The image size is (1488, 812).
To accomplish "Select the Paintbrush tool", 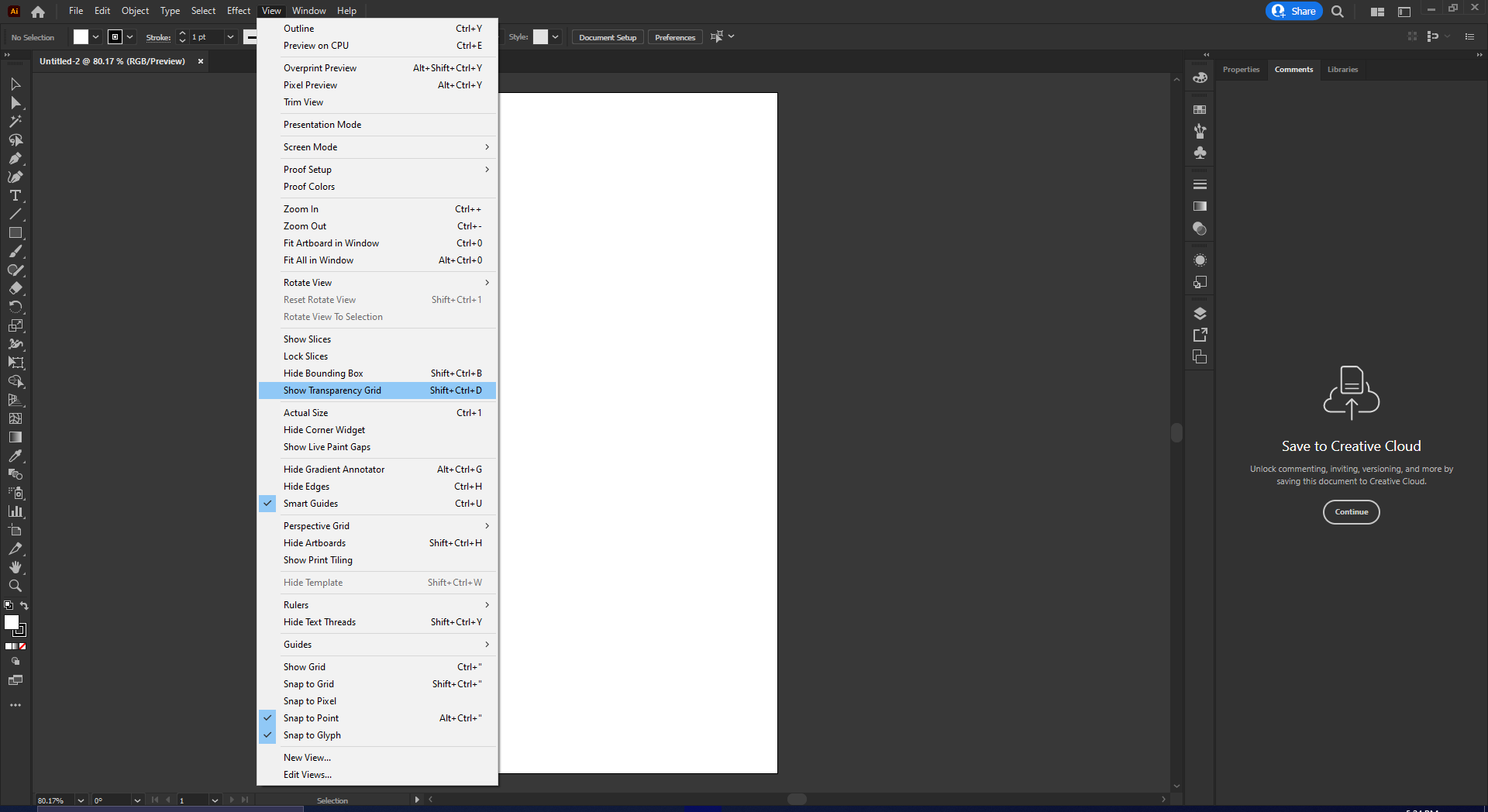I will pos(15,252).
